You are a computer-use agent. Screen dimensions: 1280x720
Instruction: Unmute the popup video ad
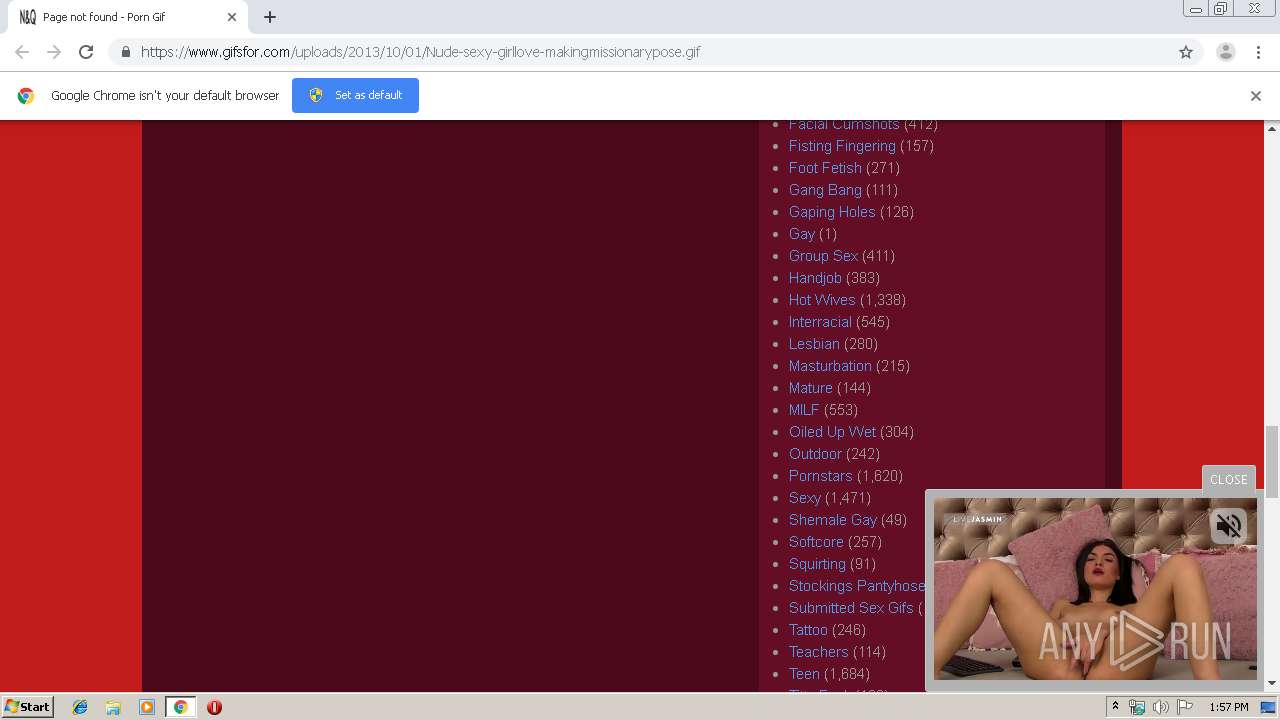coord(1228,525)
